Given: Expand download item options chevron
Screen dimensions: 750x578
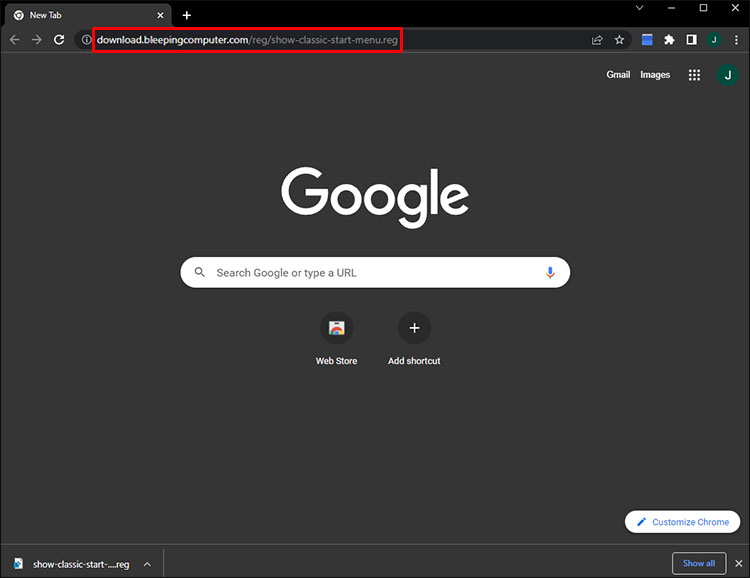Looking at the screenshot, I should (147, 564).
